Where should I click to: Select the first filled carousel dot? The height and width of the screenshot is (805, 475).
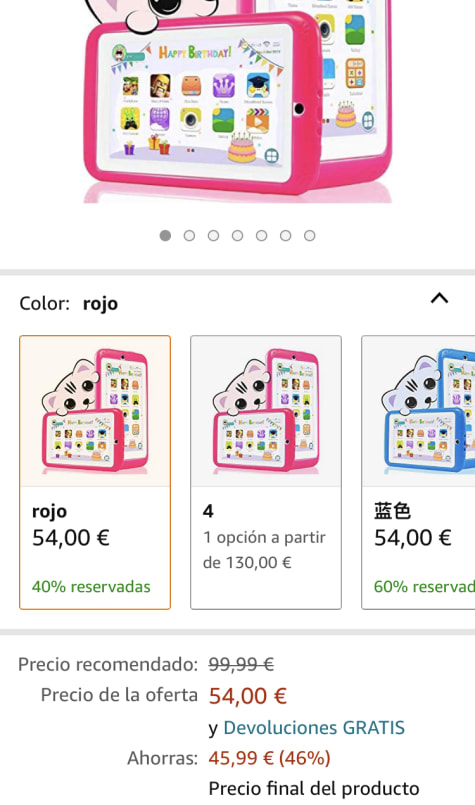point(165,236)
